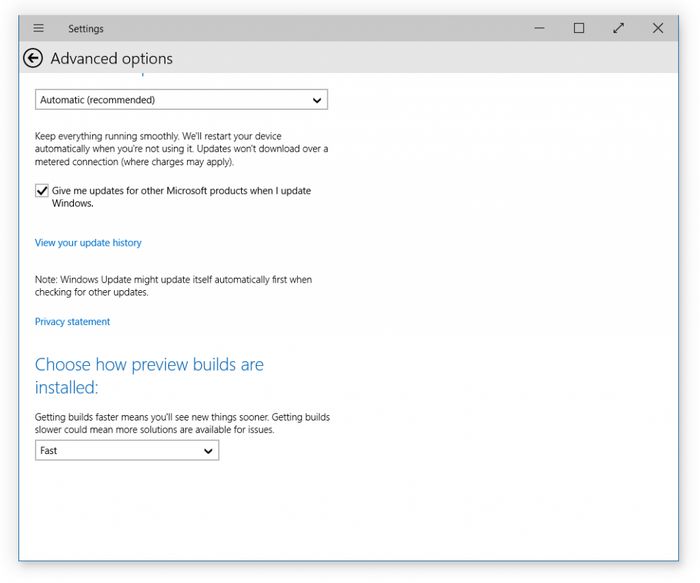The image size is (700, 583).
Task: Click the diagonal-arrows full screen icon
Action: pyautogui.click(x=618, y=28)
